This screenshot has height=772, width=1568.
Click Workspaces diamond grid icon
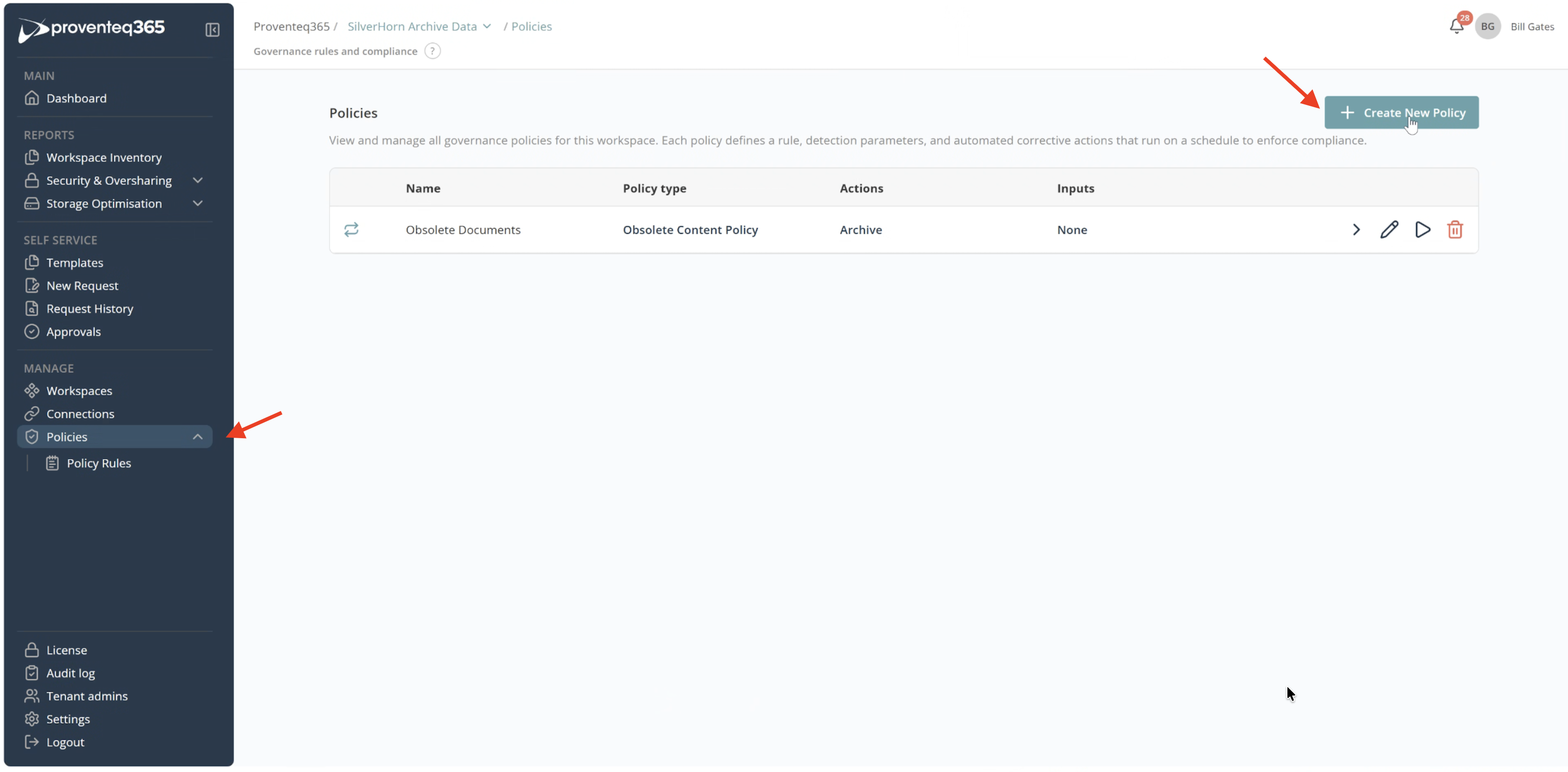[32, 390]
